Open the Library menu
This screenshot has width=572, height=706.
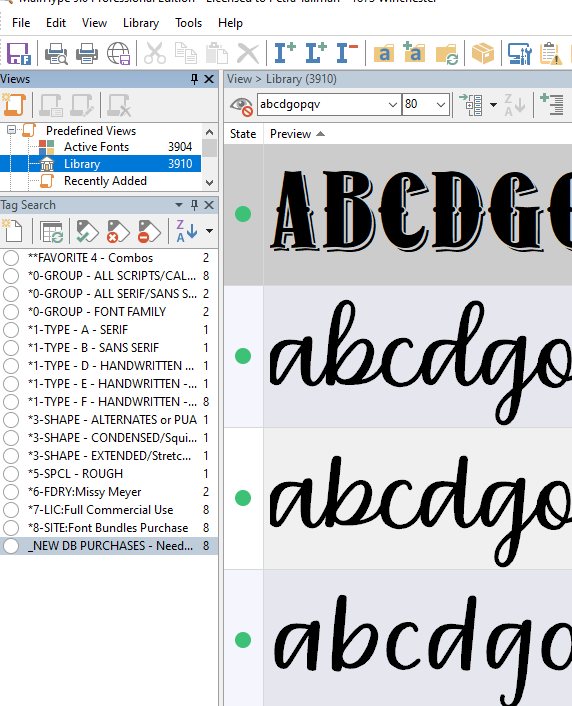point(141,23)
